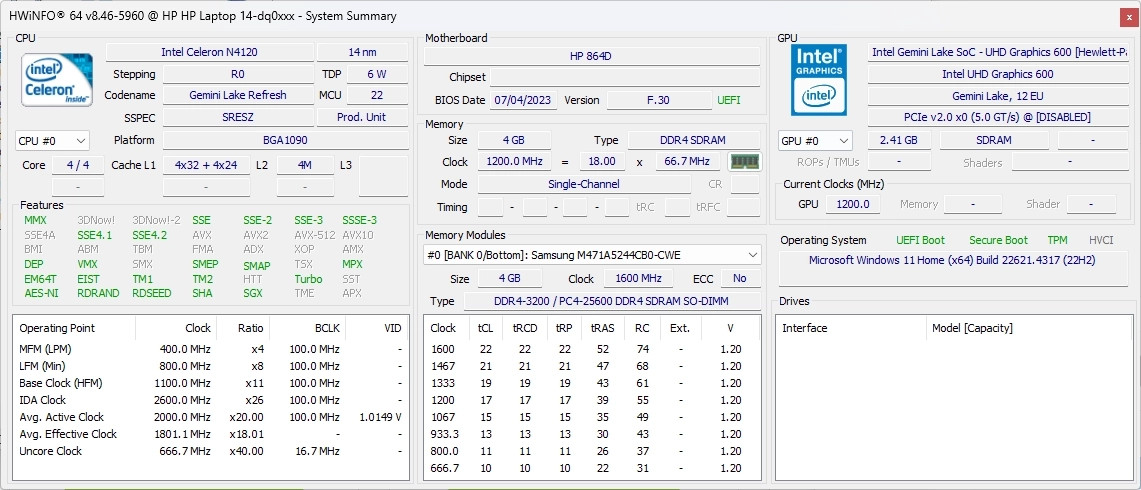
Task: Open the CPU #0 selector dropdown
Action: coord(52,141)
